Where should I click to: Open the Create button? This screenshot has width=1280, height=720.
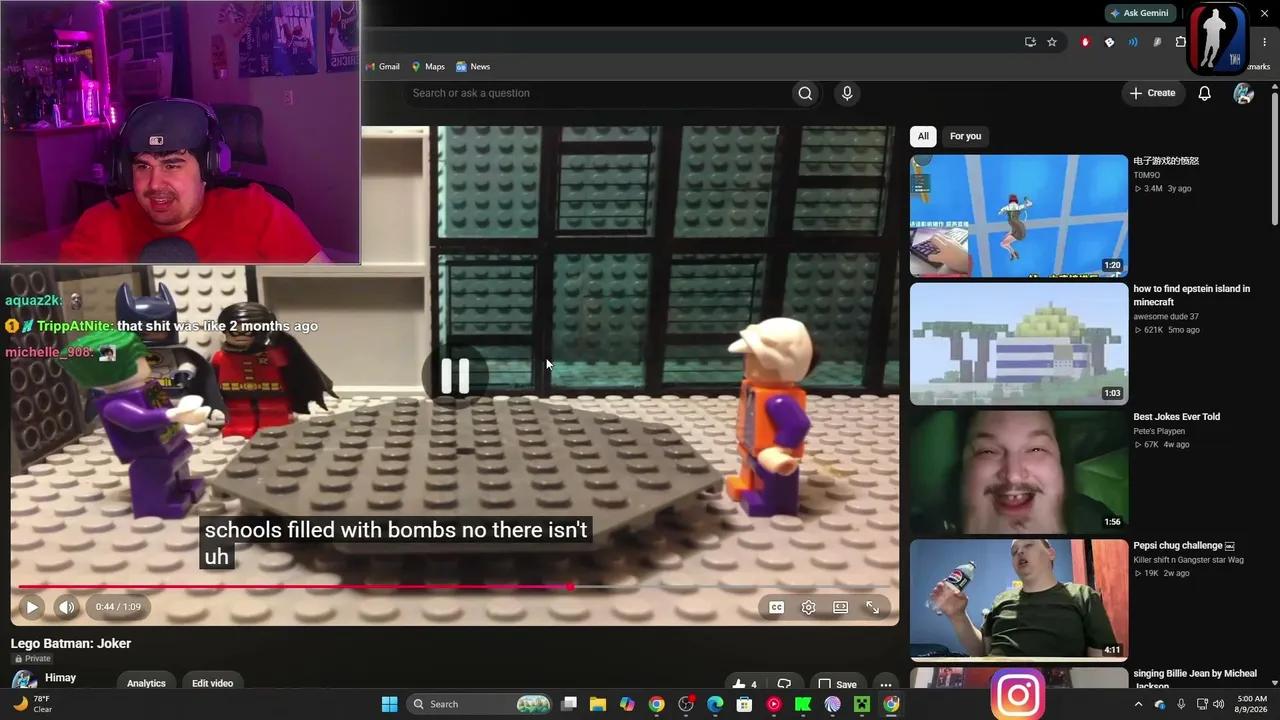1152,93
